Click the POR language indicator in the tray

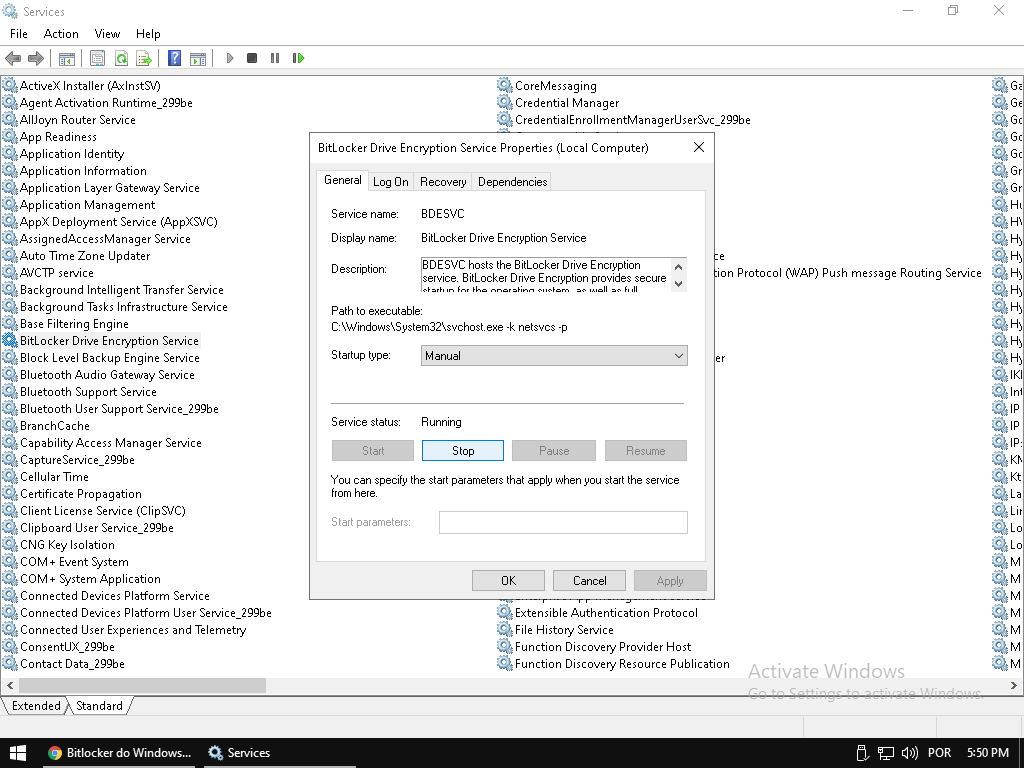(x=939, y=753)
